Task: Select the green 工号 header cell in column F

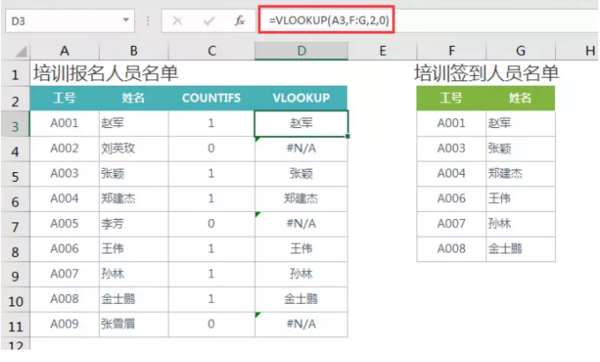Action: click(x=452, y=98)
